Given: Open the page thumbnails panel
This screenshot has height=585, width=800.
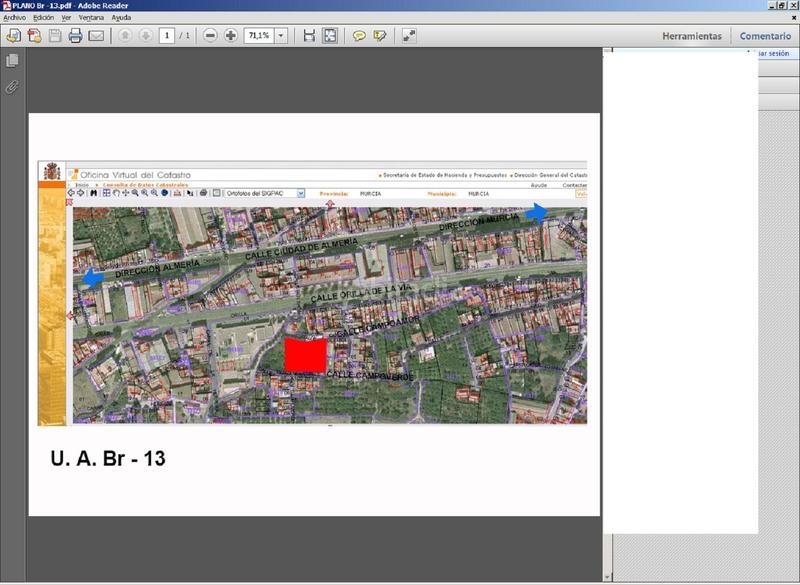Looking at the screenshot, I should pyautogui.click(x=12, y=62).
